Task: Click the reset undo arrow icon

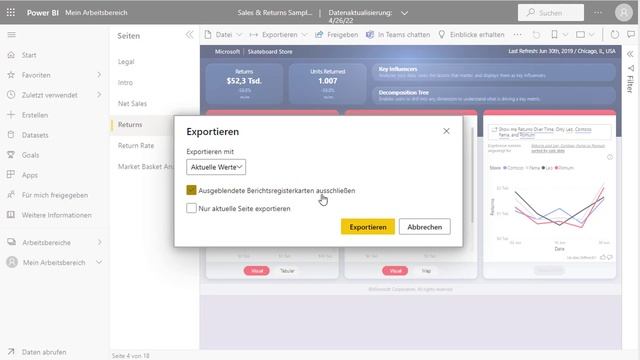Action: click(x=536, y=35)
